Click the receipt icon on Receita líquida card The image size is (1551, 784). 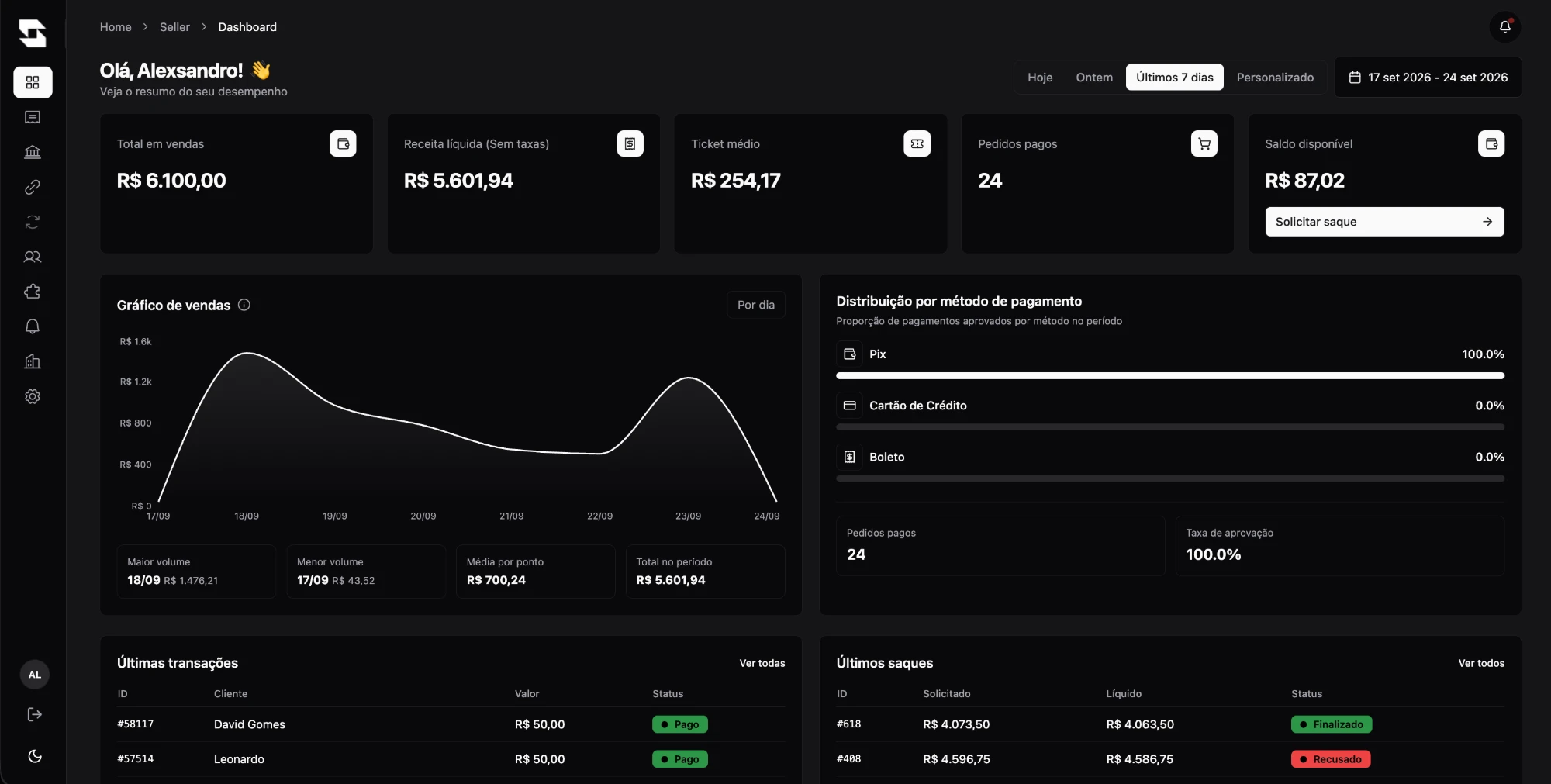(630, 143)
